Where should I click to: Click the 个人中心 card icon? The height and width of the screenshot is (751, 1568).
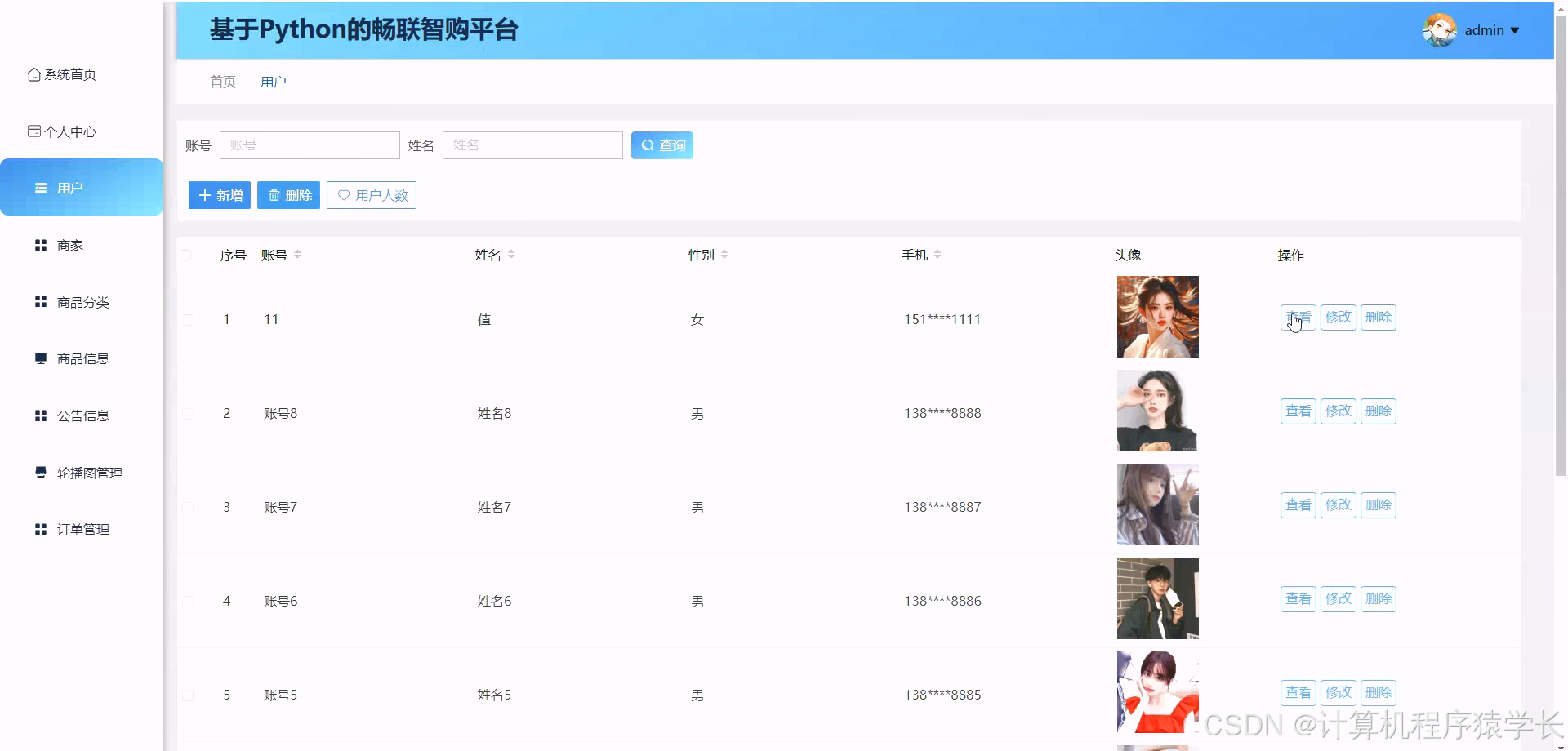pos(34,131)
